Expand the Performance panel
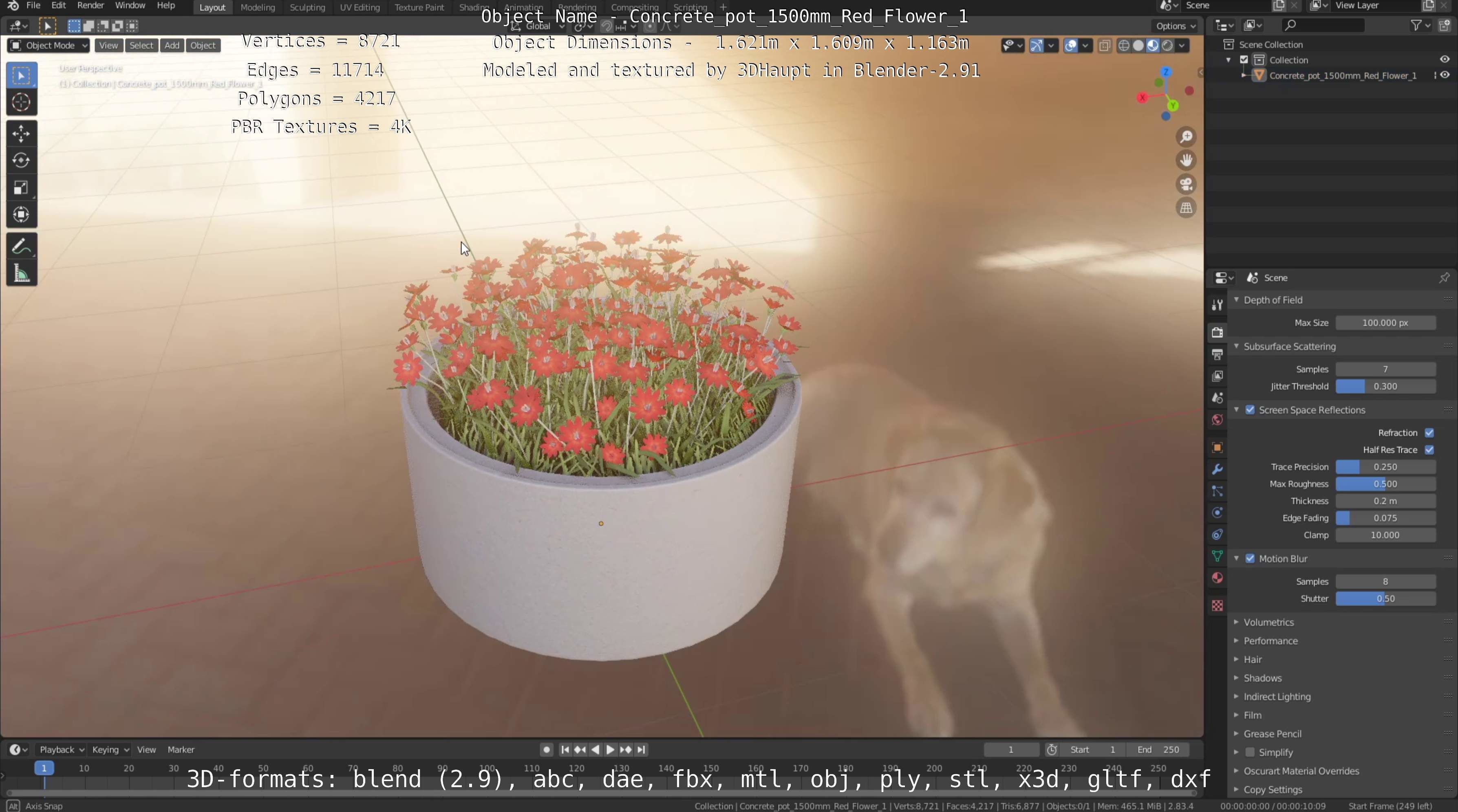 [x=1270, y=641]
